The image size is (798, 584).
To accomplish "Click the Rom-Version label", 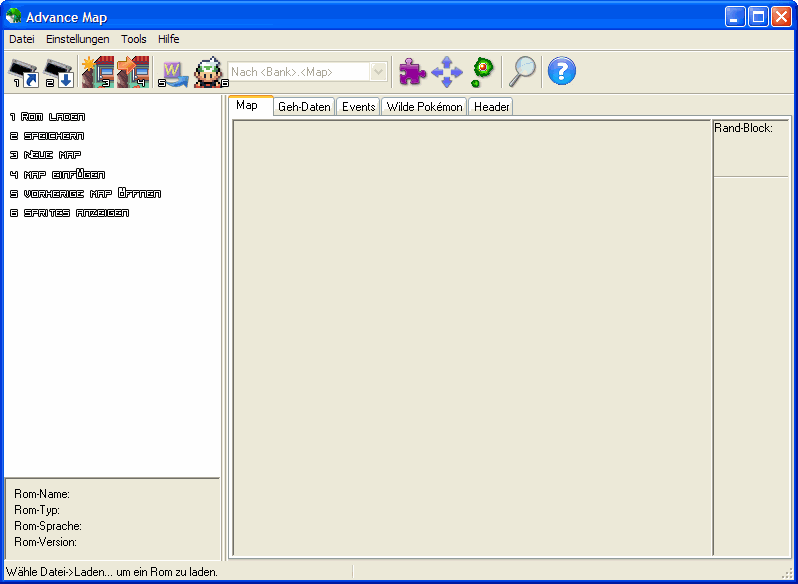I will (45, 542).
